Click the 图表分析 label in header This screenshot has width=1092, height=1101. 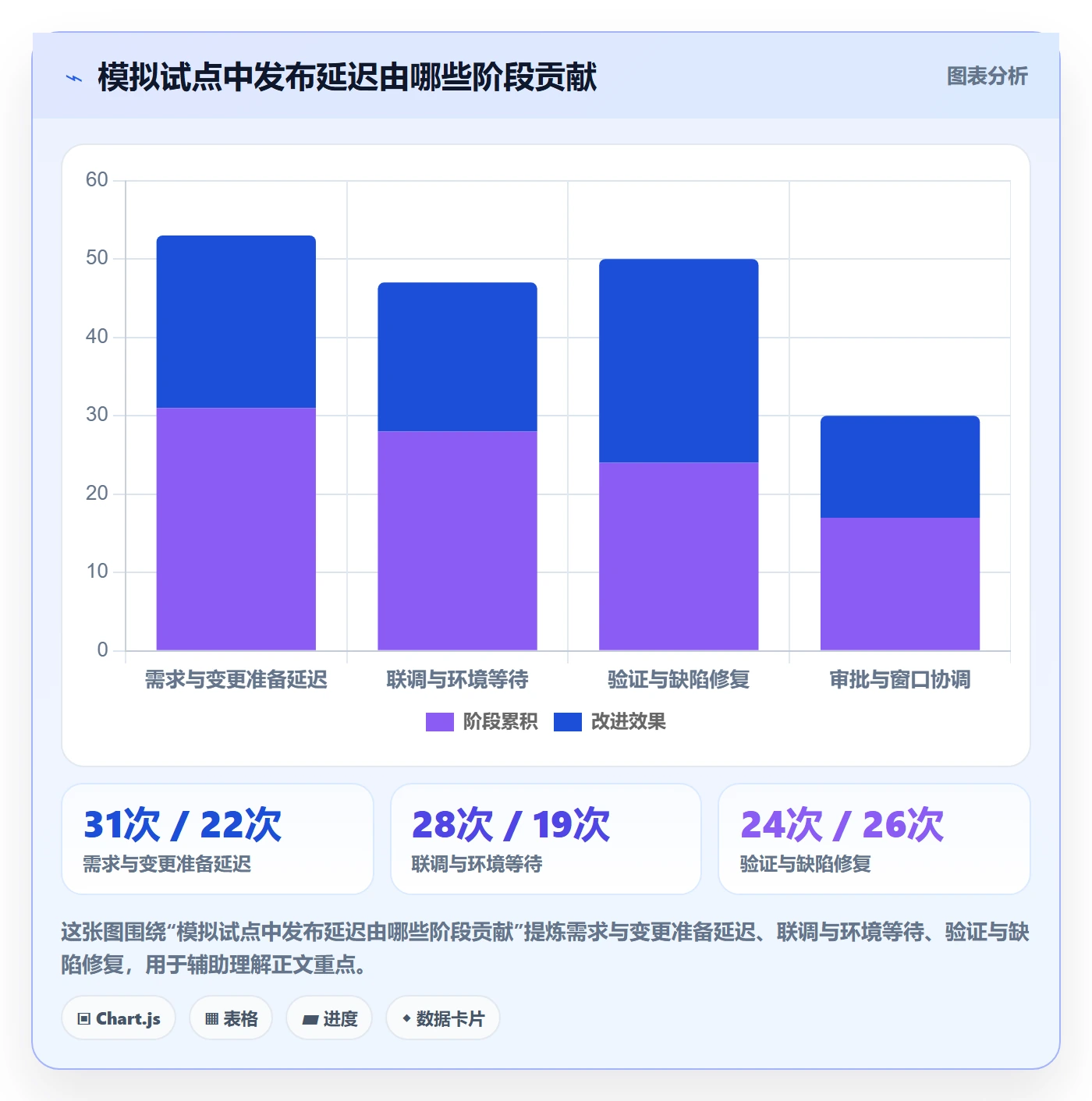987,76
